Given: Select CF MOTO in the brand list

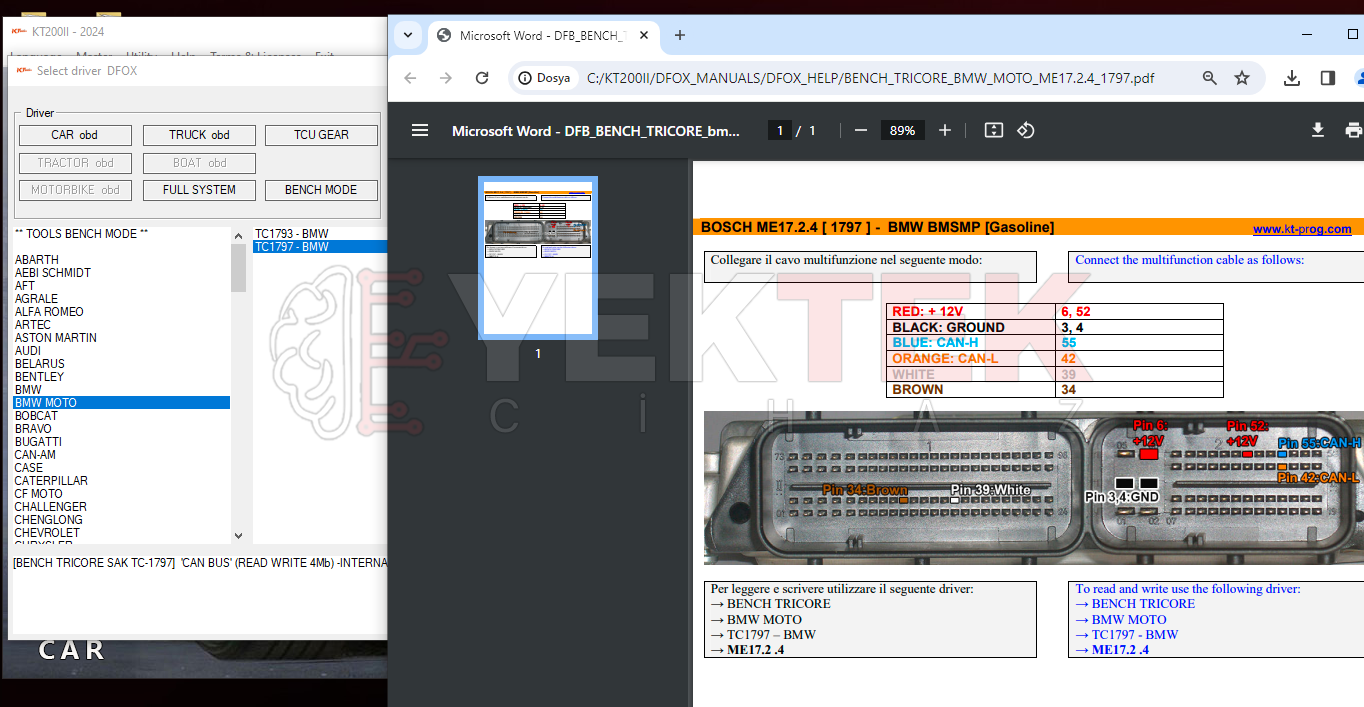Looking at the screenshot, I should click(x=121, y=494).
